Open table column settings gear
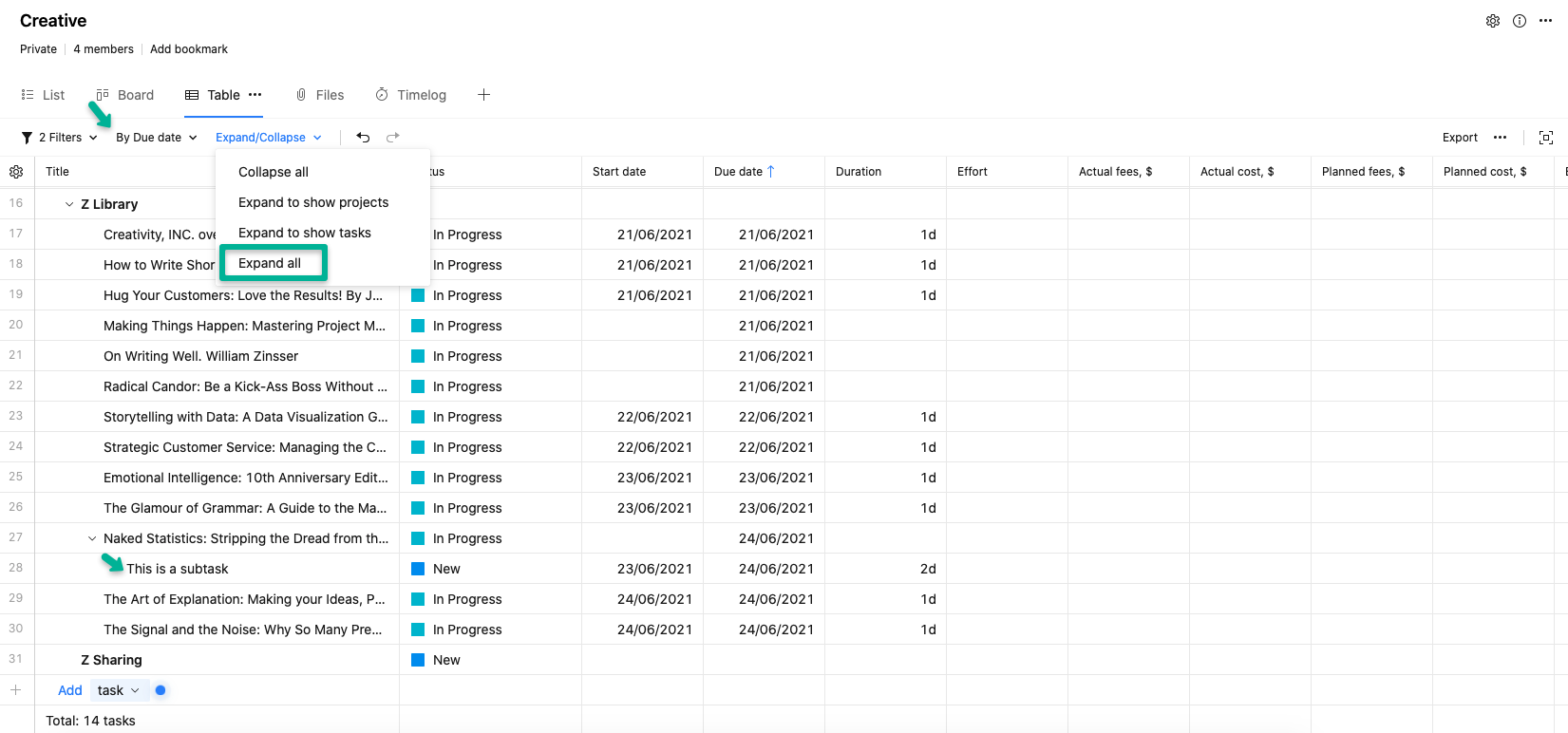The image size is (1568, 733). [x=16, y=172]
